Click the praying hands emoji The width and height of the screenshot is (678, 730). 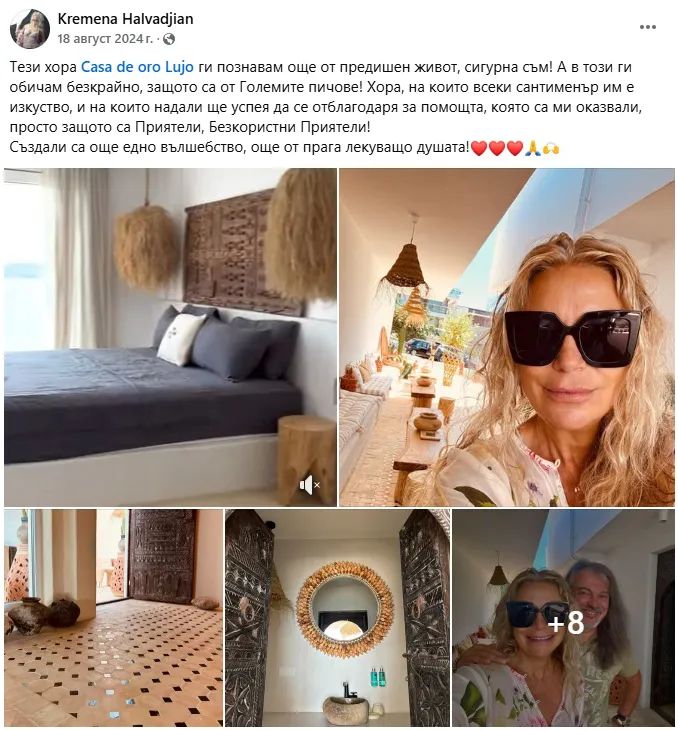coord(532,149)
